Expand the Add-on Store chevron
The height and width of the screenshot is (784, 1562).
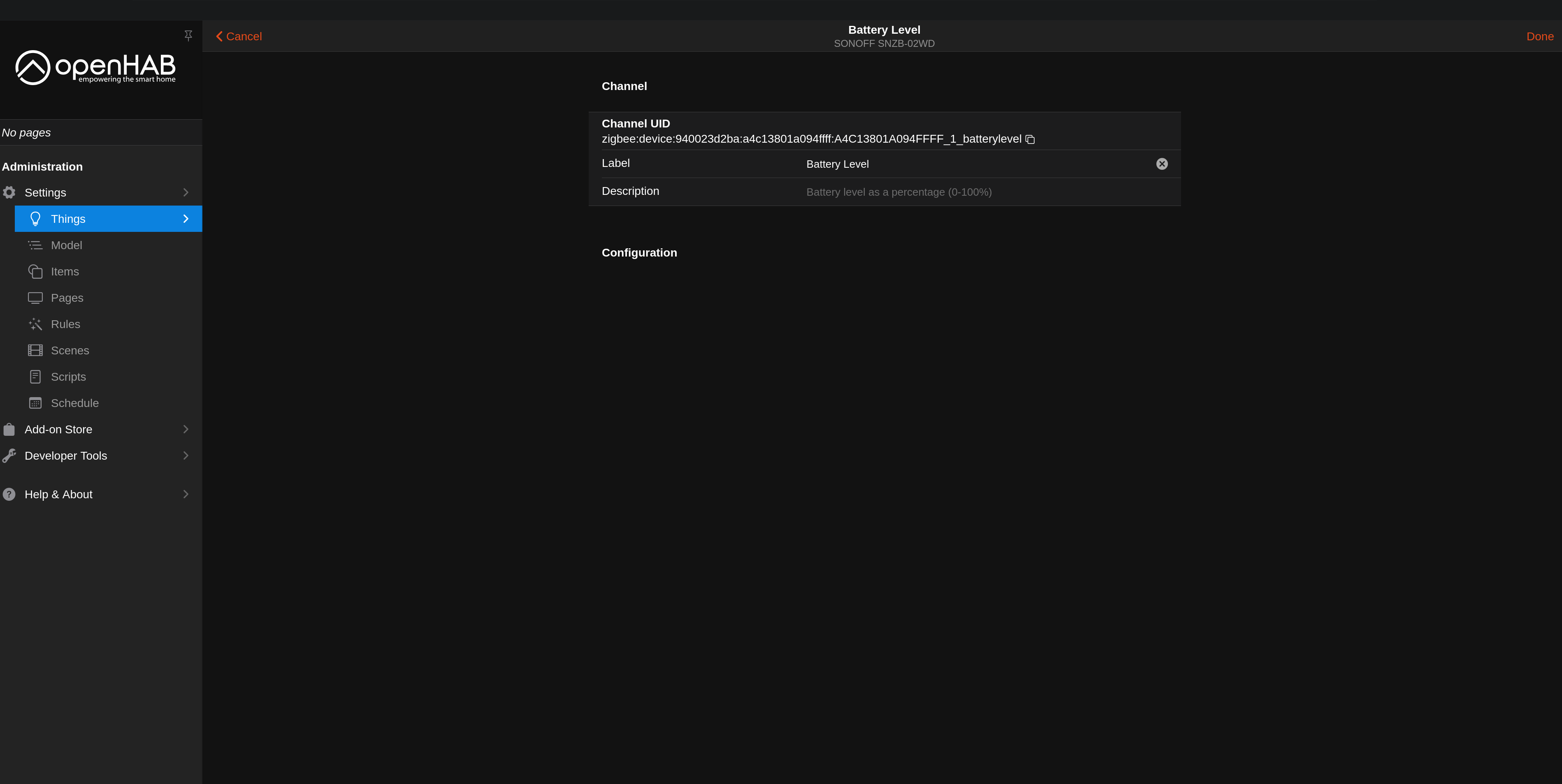coord(186,430)
